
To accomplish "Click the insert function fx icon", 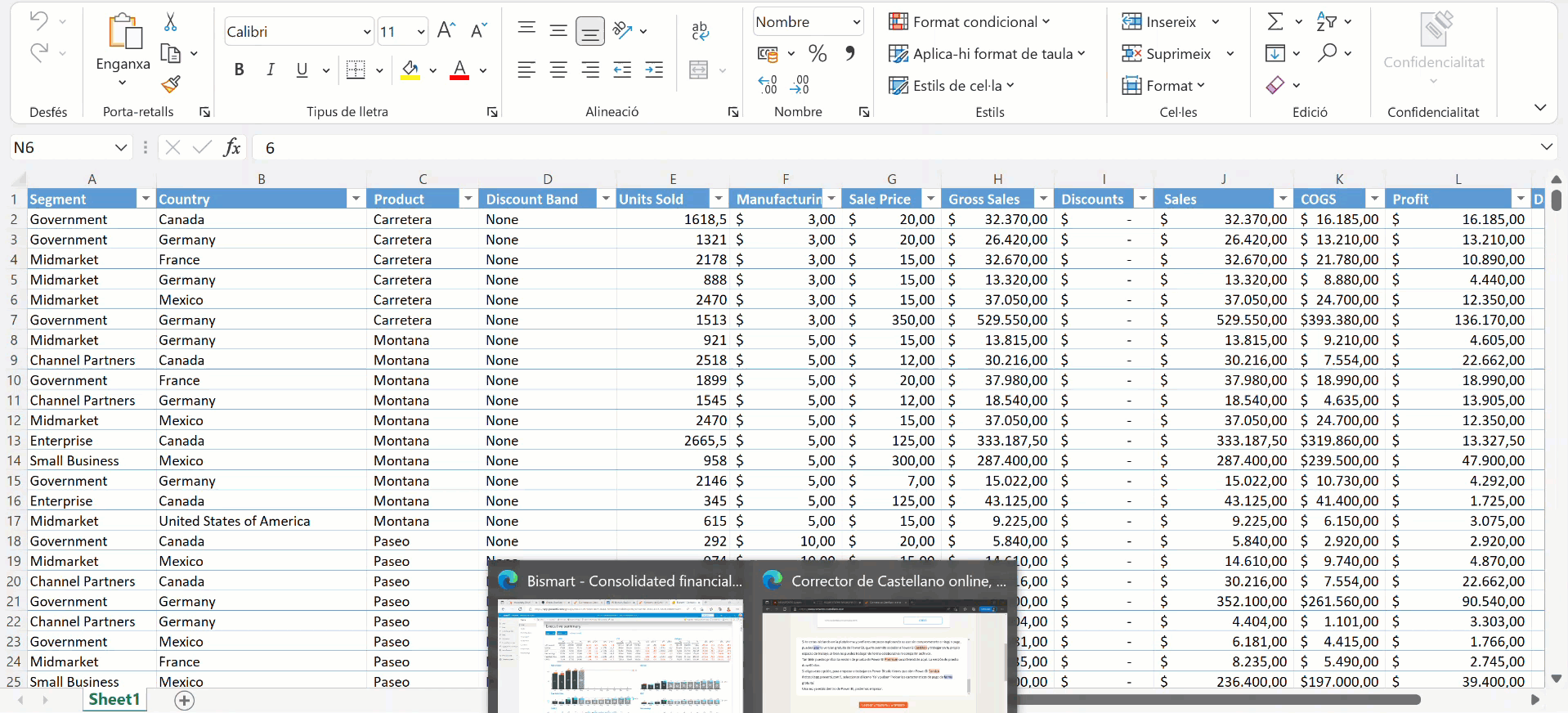I will [232, 147].
